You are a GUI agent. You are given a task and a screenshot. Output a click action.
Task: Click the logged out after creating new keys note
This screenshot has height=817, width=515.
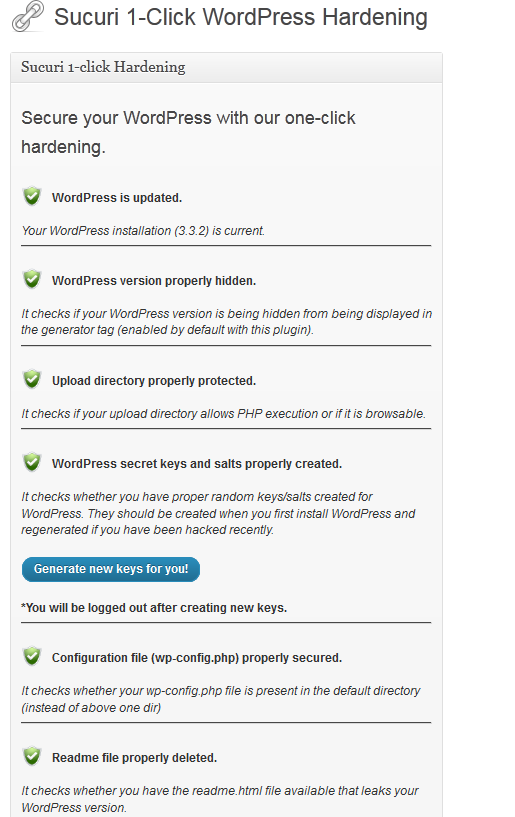coord(154,608)
